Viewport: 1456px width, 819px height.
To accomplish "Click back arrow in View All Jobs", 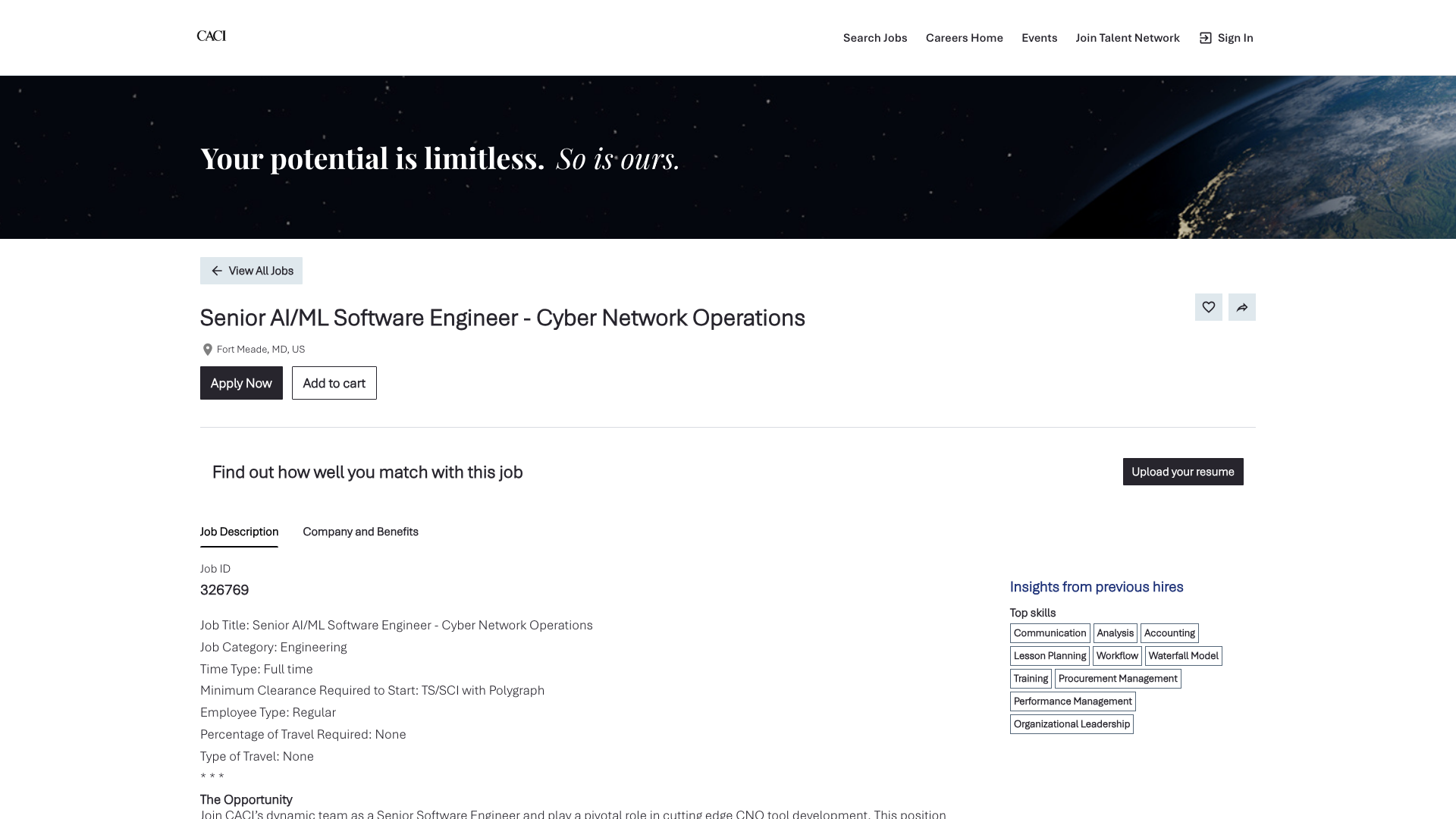I will pyautogui.click(x=217, y=271).
